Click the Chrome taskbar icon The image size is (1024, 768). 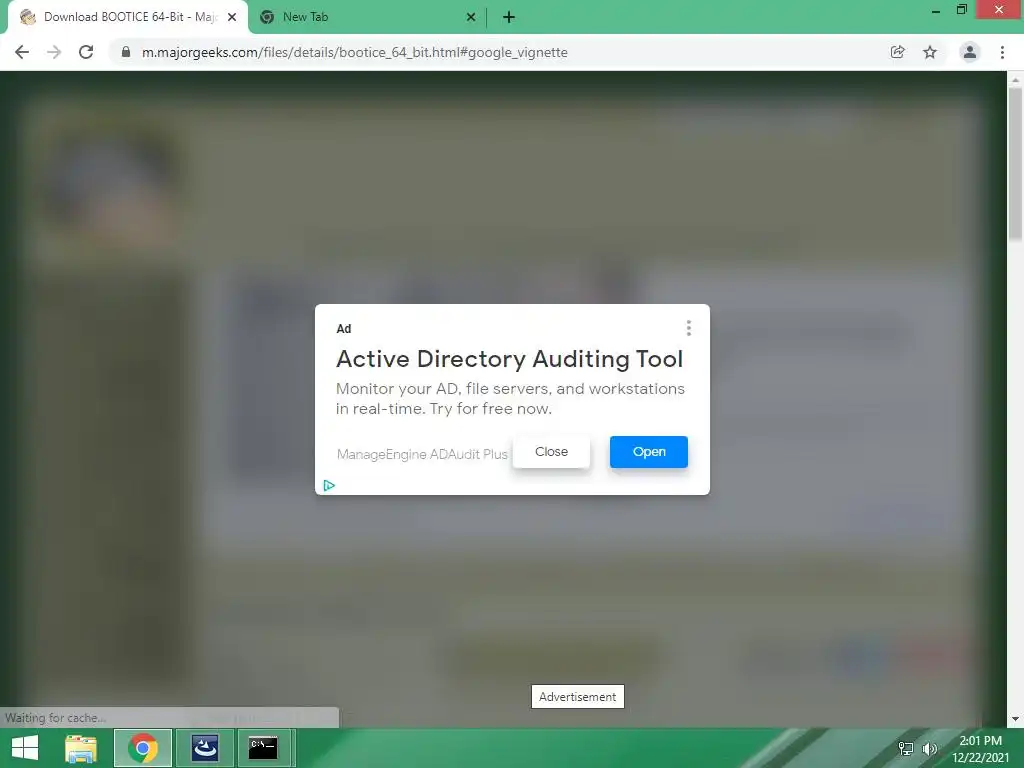click(x=143, y=748)
